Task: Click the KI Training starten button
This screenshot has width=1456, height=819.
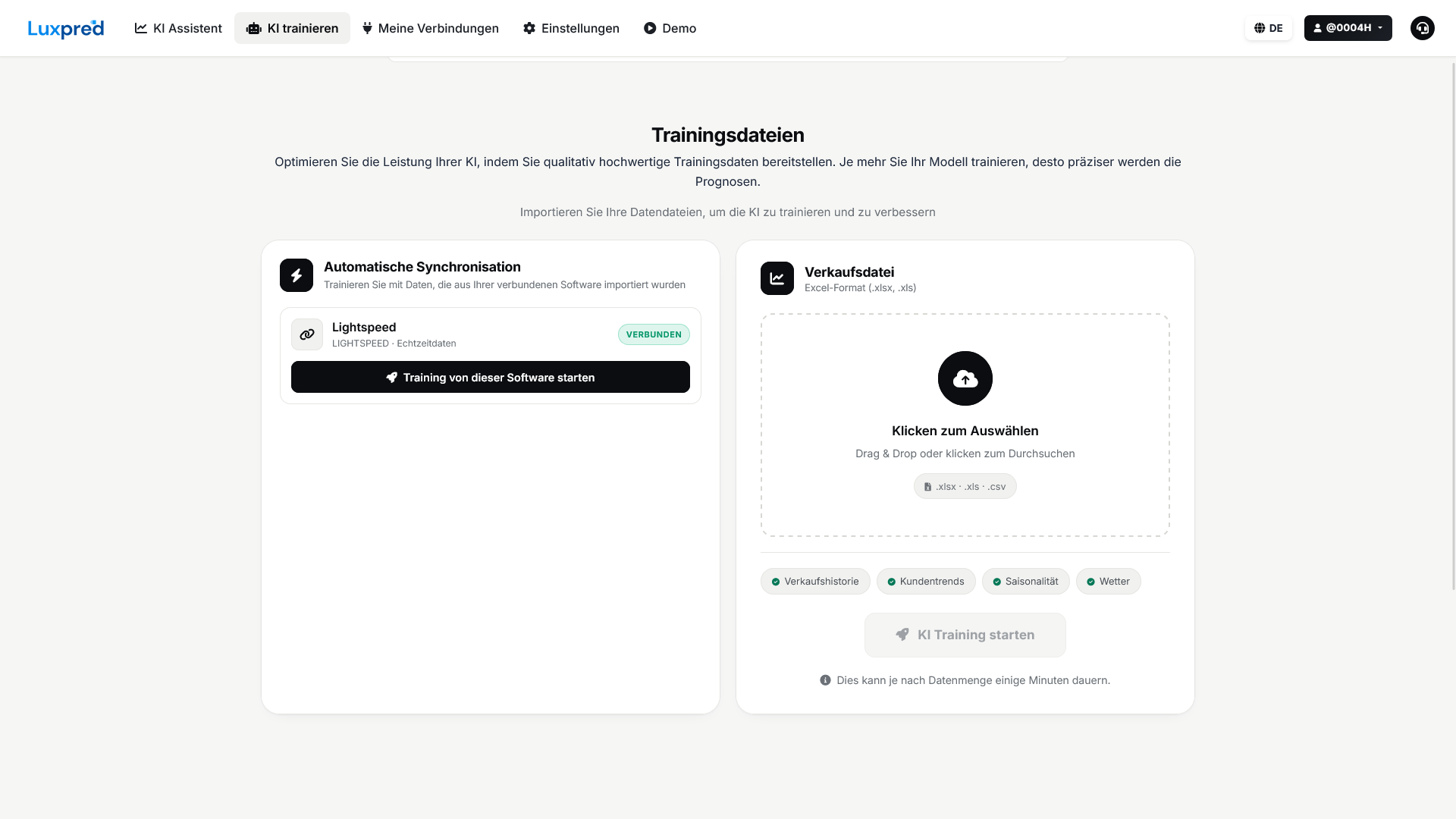Action: click(965, 635)
